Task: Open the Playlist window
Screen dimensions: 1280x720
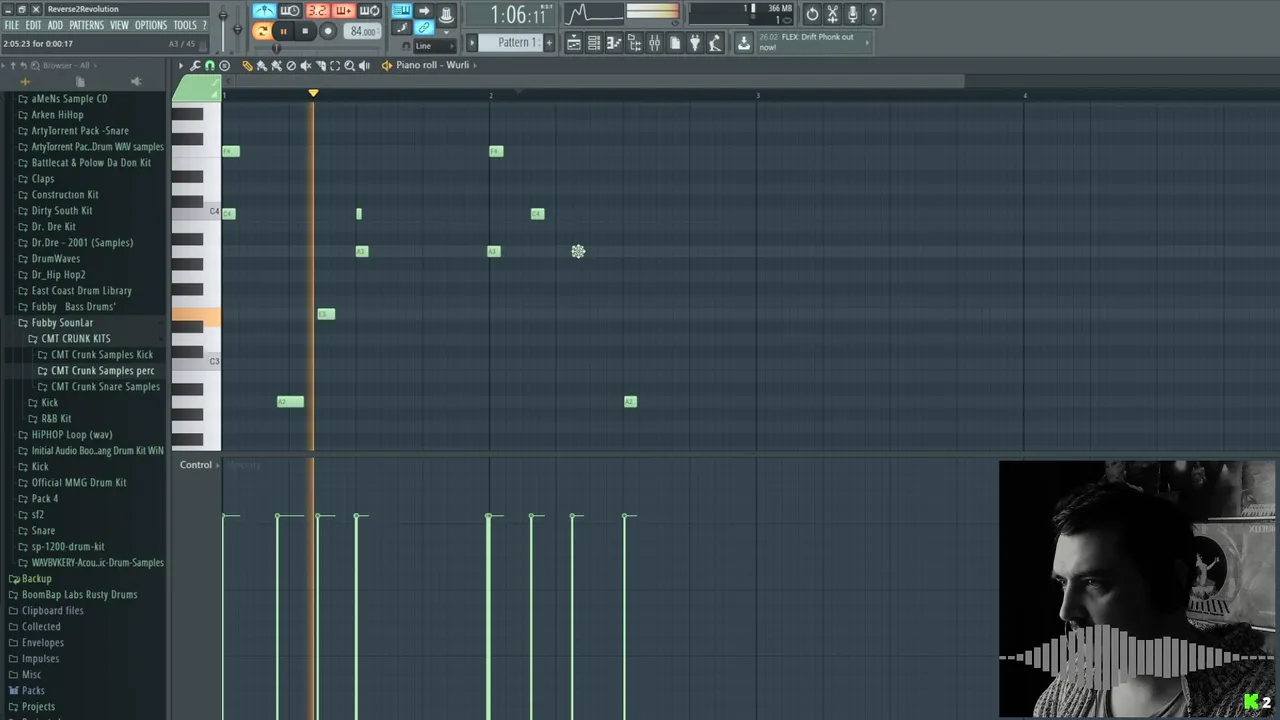Action: 573,42
